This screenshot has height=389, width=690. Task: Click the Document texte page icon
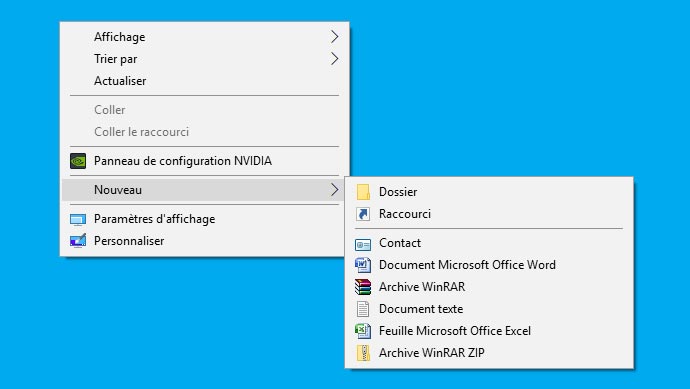[x=363, y=309]
